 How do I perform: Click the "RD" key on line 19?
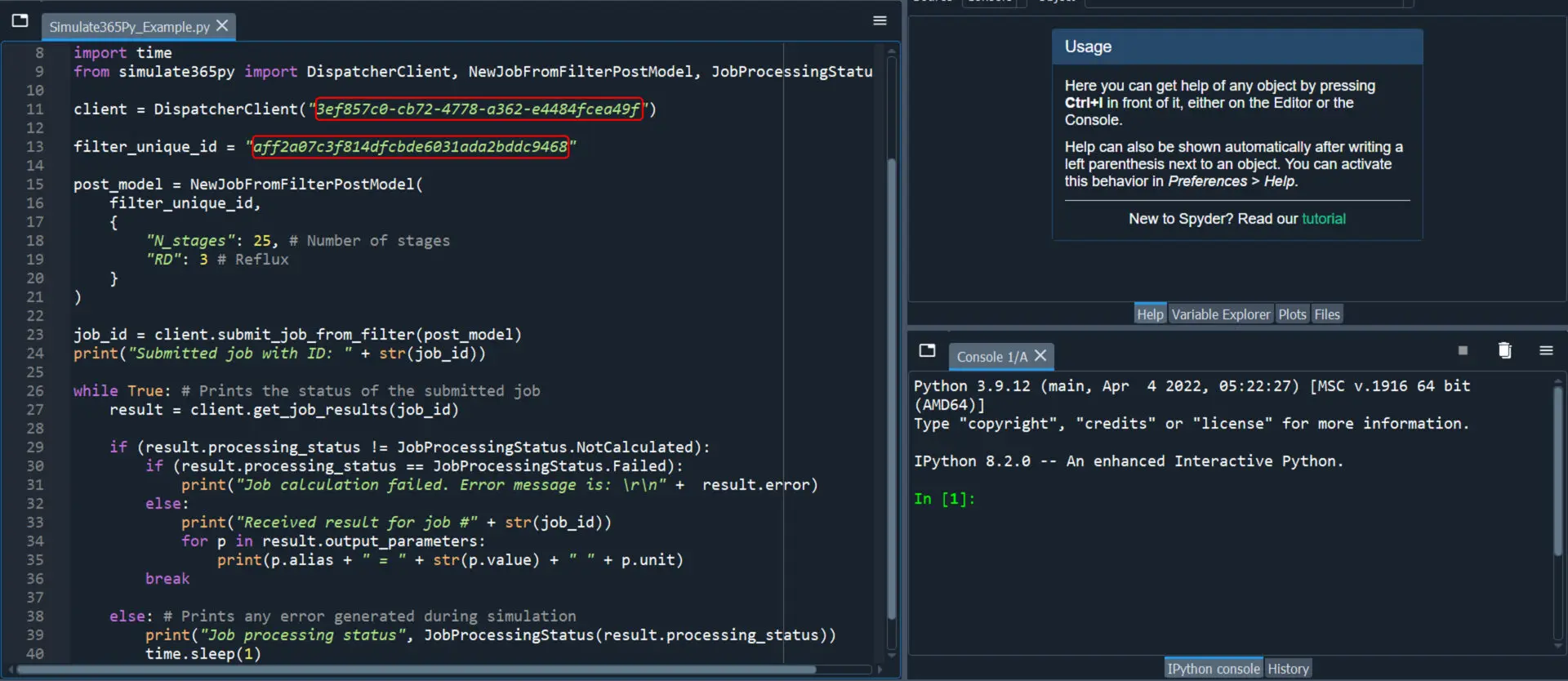(x=163, y=260)
